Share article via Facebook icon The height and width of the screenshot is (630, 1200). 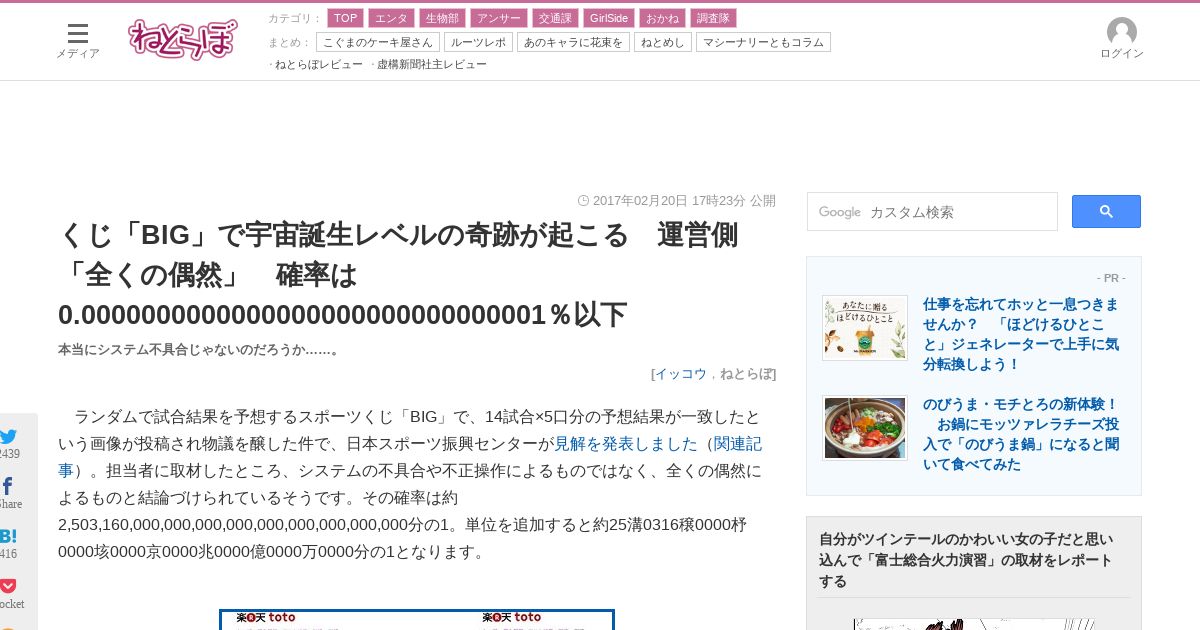8,486
